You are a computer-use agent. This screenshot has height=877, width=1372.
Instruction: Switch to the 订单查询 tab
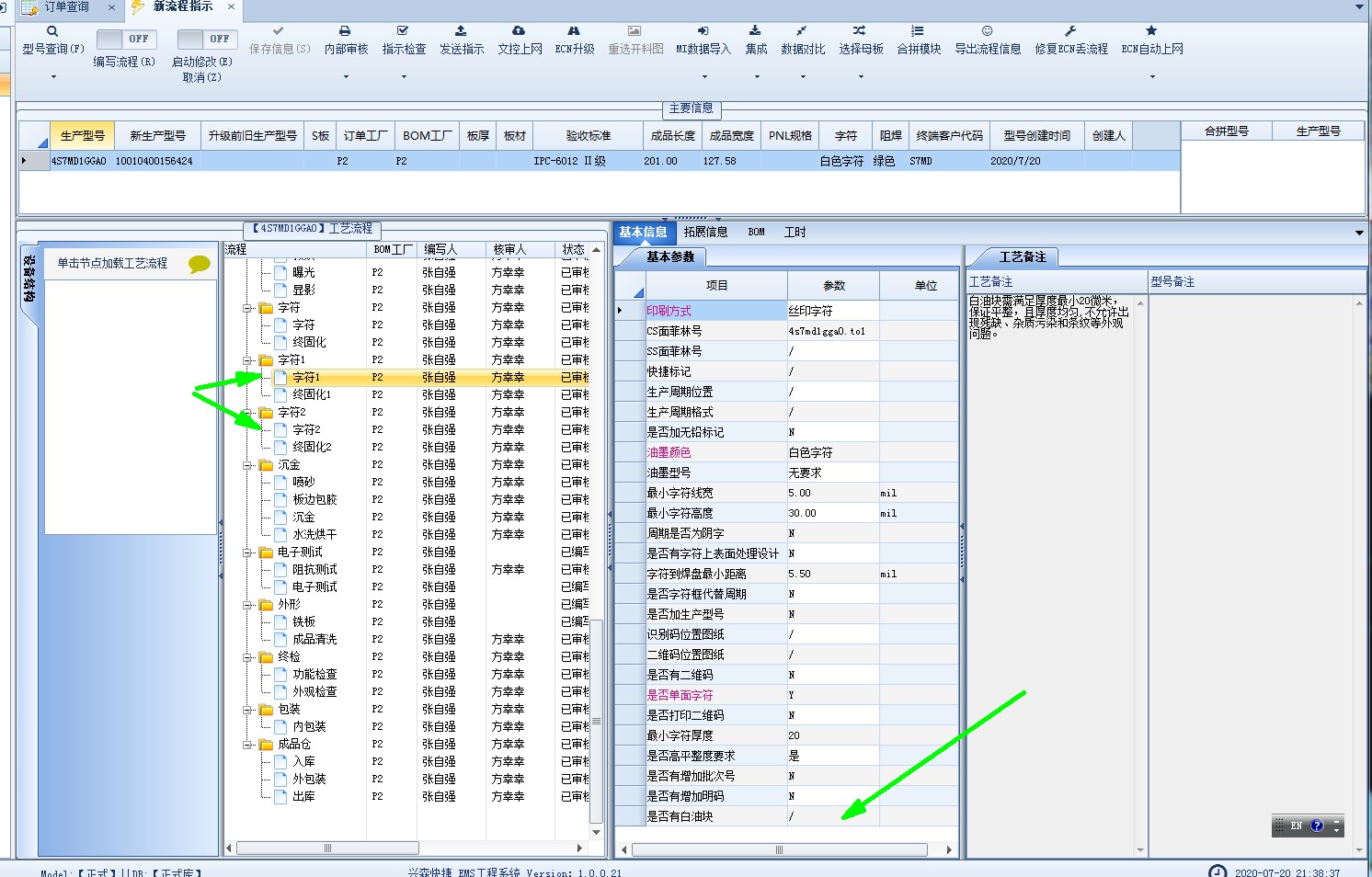click(x=66, y=7)
